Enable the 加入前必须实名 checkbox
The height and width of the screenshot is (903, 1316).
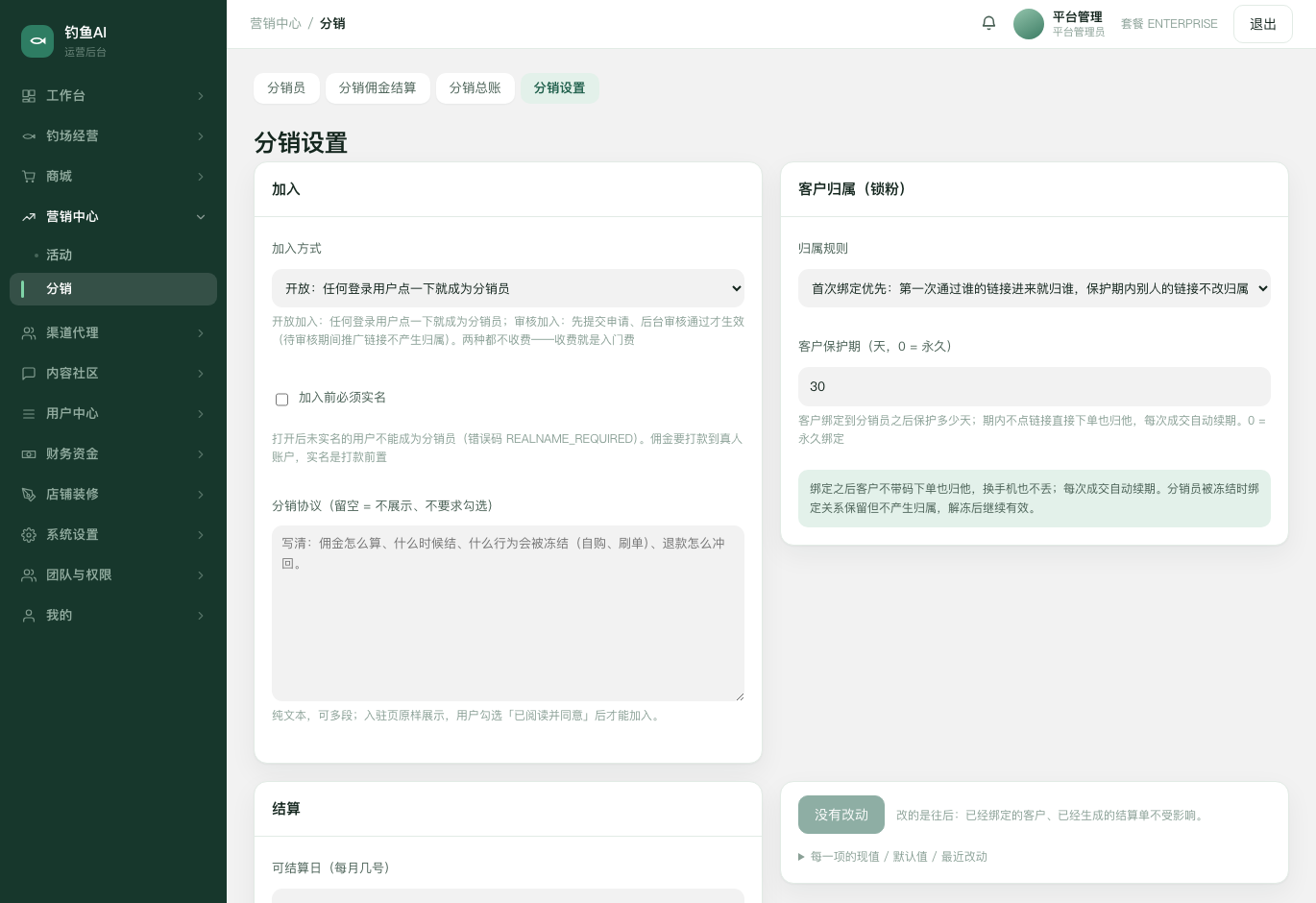click(281, 399)
